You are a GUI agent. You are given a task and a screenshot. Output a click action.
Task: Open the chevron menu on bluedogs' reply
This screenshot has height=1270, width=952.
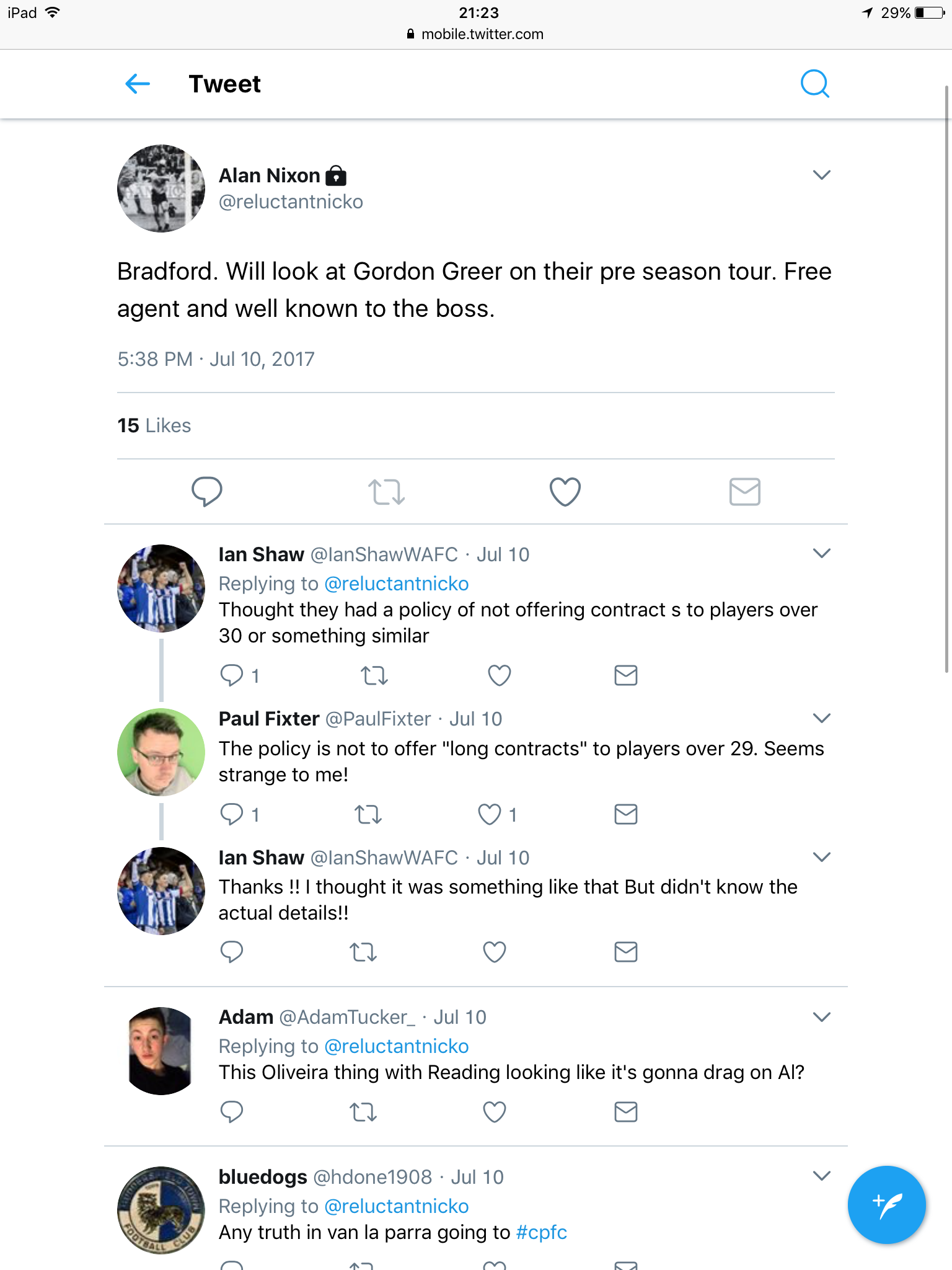(821, 1176)
